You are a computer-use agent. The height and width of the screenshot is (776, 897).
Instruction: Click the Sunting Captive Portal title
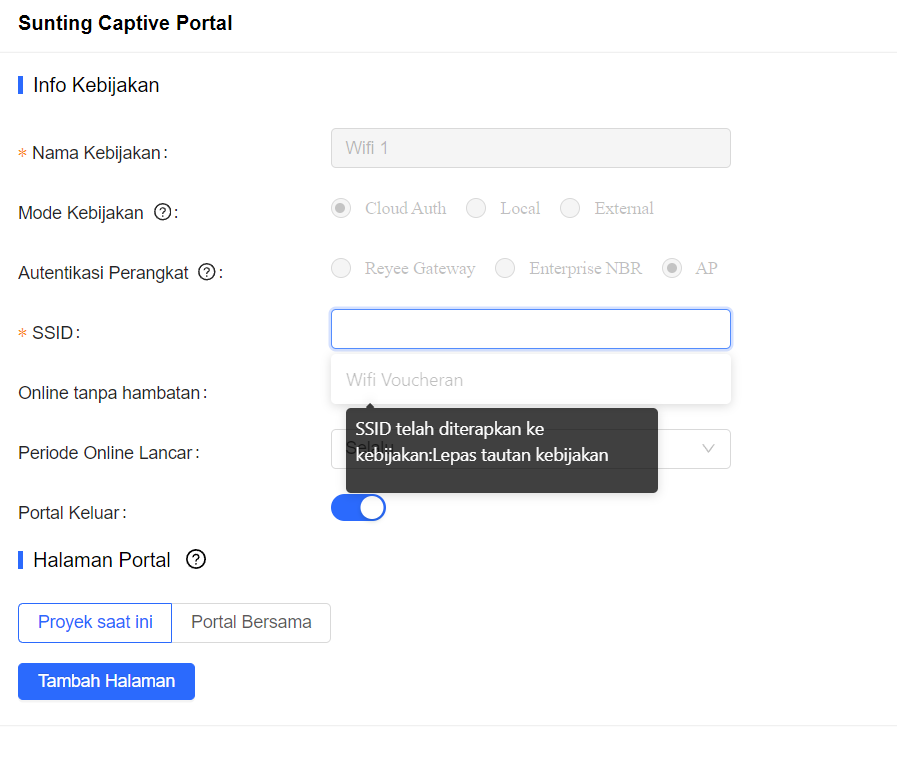[125, 23]
